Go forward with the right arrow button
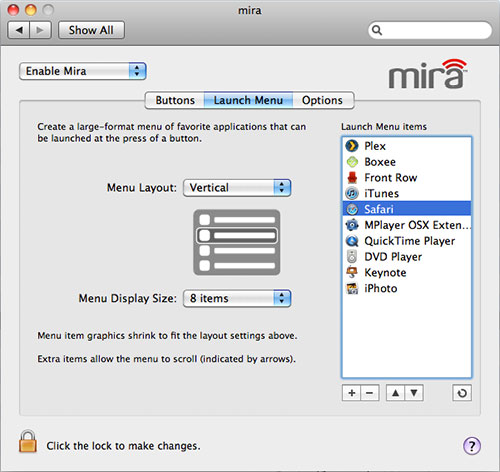500x472 pixels. [x=40, y=30]
